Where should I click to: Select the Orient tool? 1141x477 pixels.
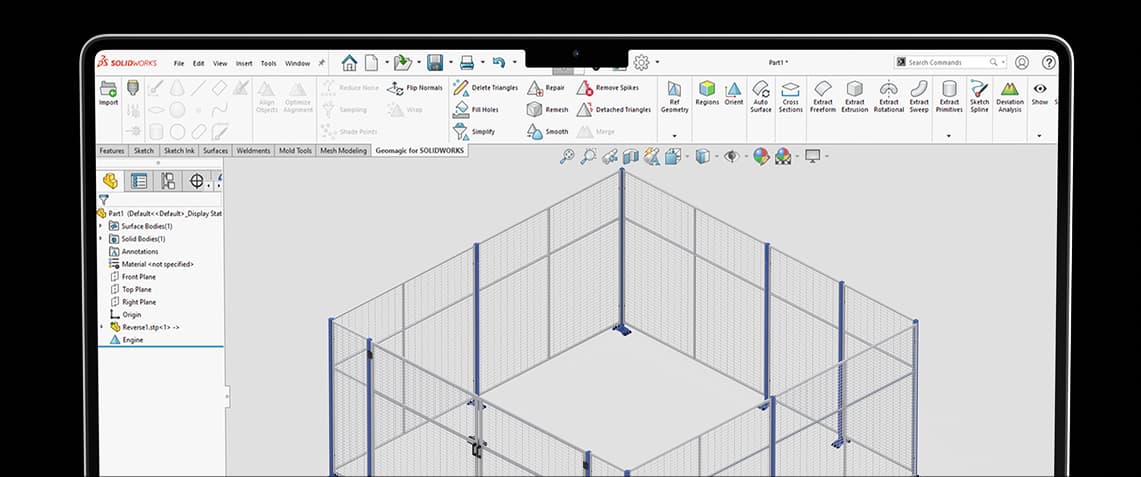[734, 93]
